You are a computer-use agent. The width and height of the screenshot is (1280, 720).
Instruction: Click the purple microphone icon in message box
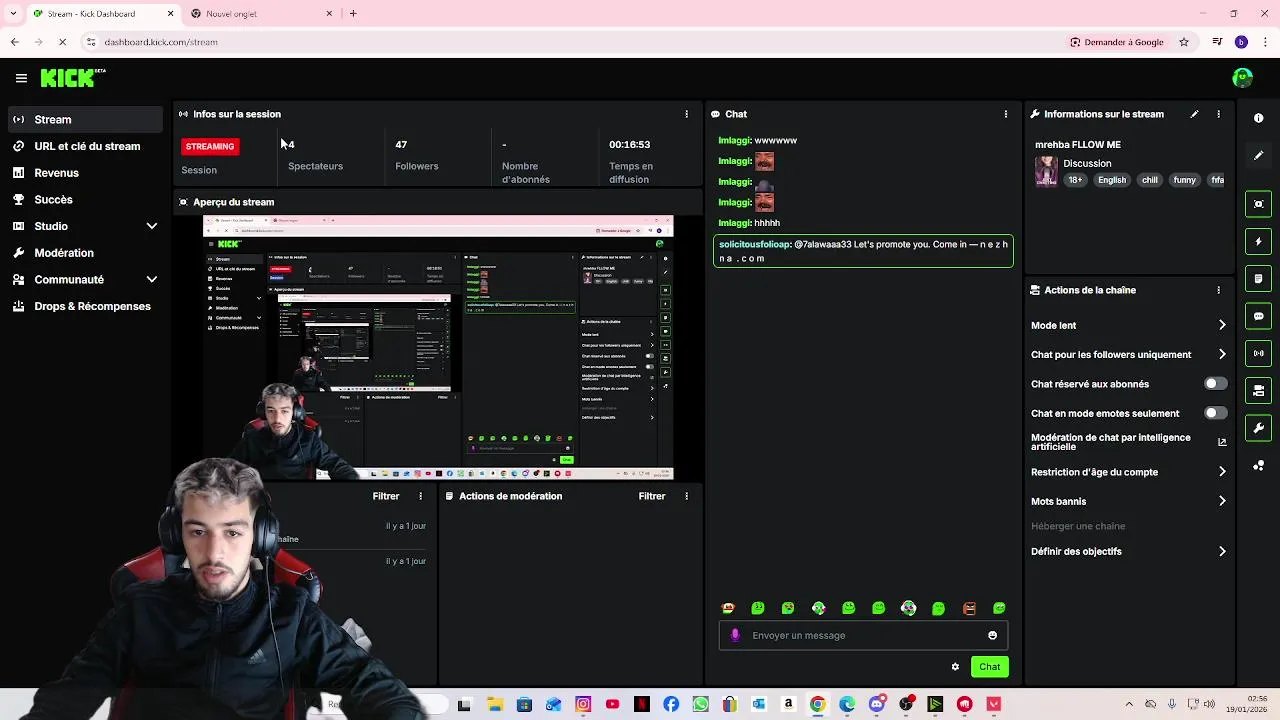click(735, 635)
